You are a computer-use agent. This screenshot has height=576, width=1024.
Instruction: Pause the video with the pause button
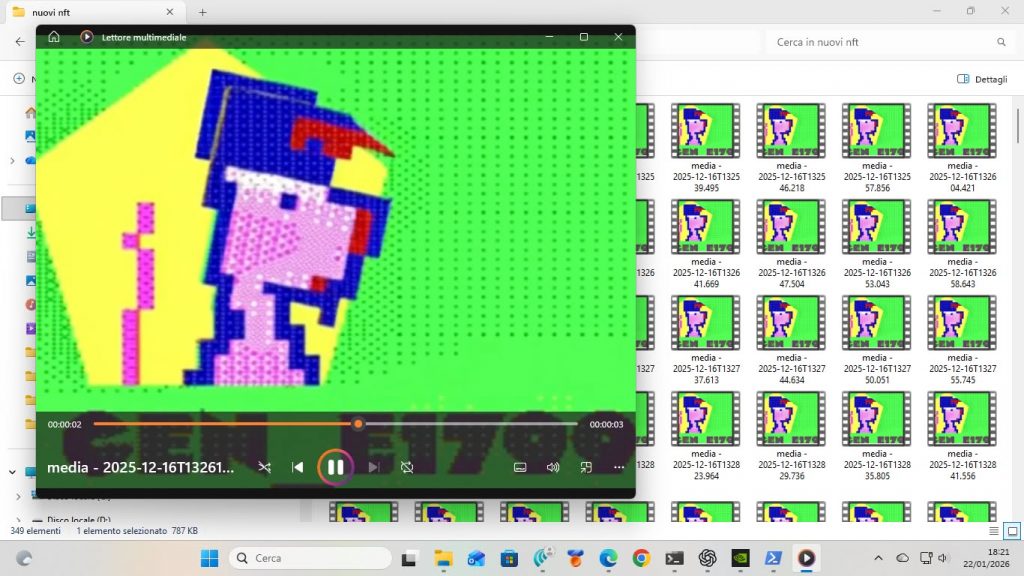pos(335,467)
